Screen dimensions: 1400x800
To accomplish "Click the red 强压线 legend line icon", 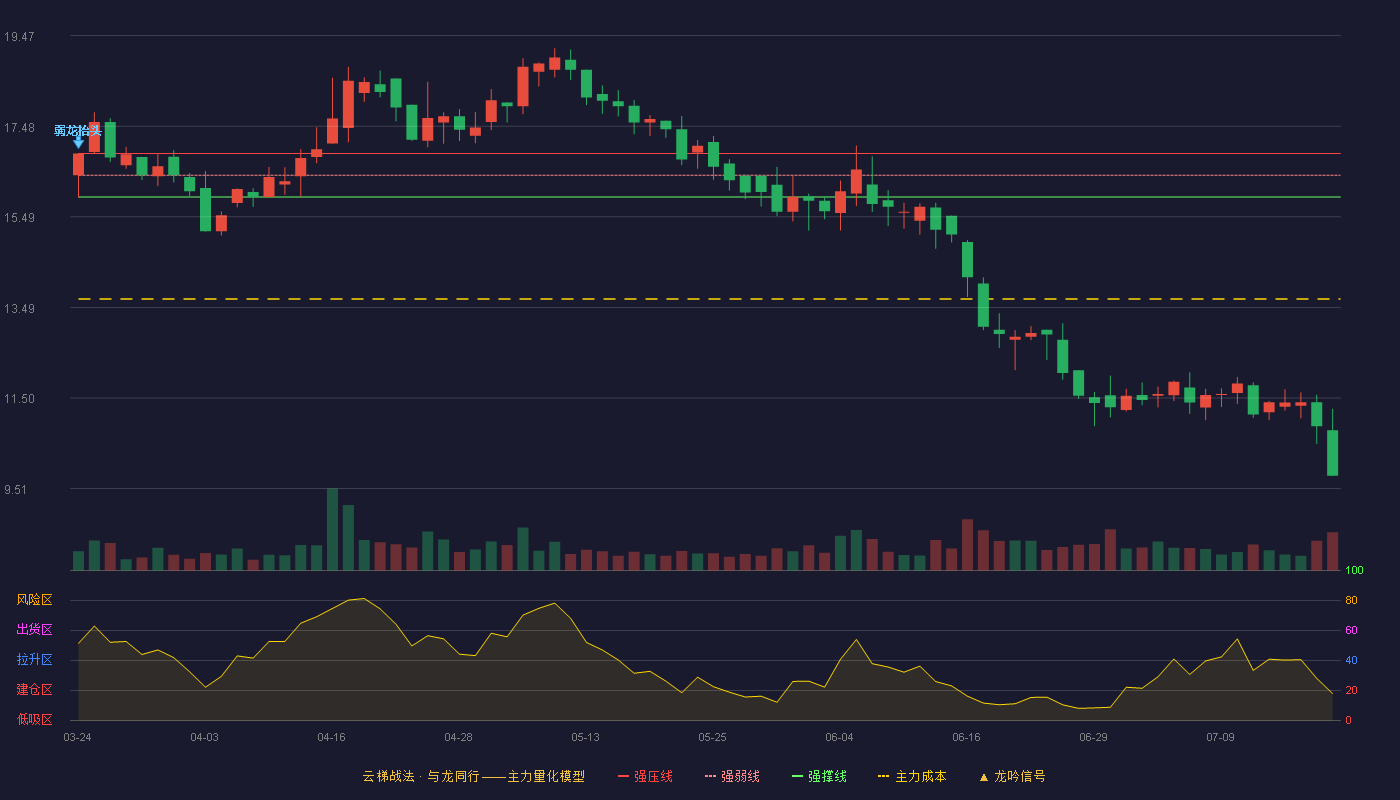I will click(x=623, y=776).
